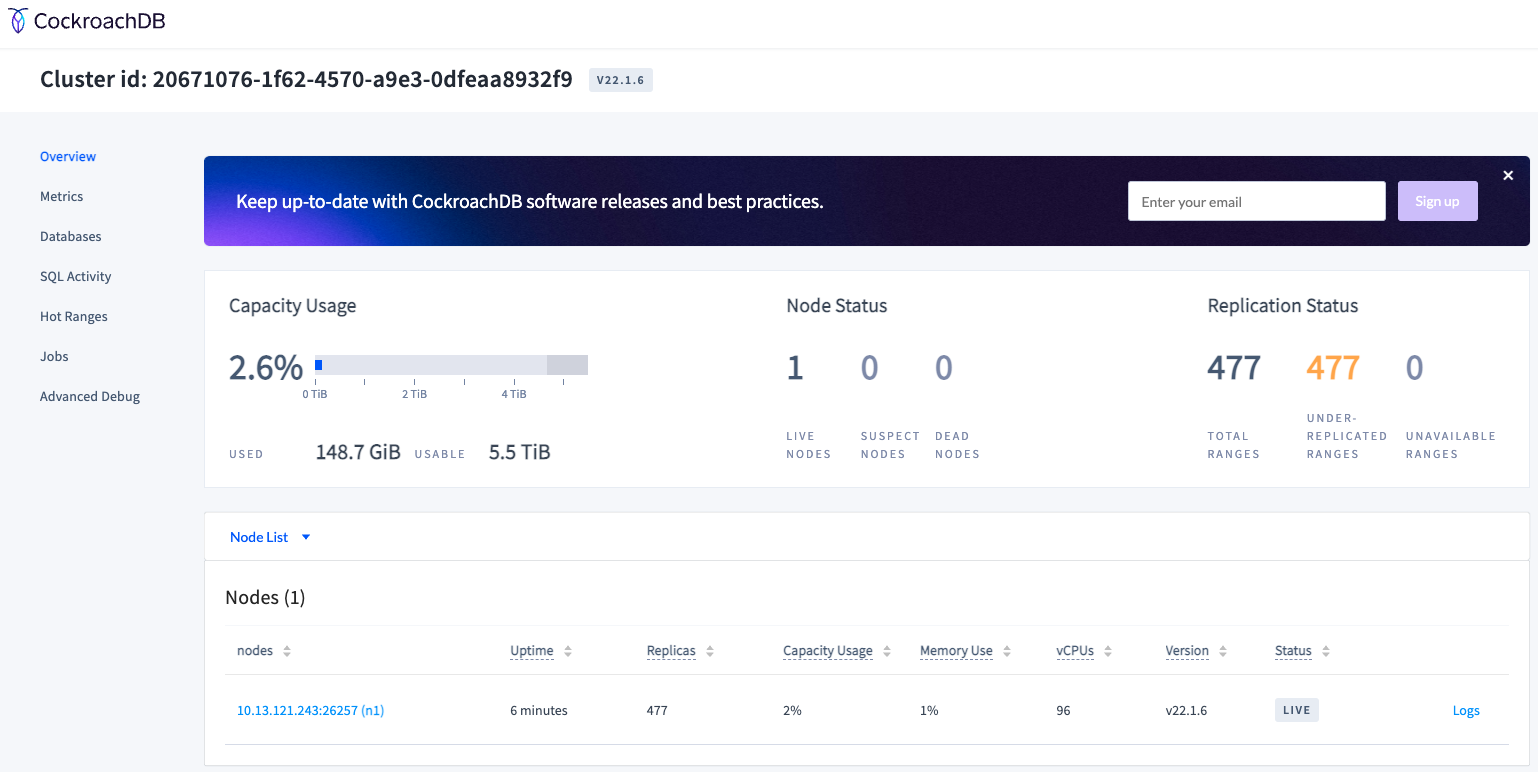1538x772 pixels.
Task: Sort table by Version arrows
Action: (x=1223, y=651)
